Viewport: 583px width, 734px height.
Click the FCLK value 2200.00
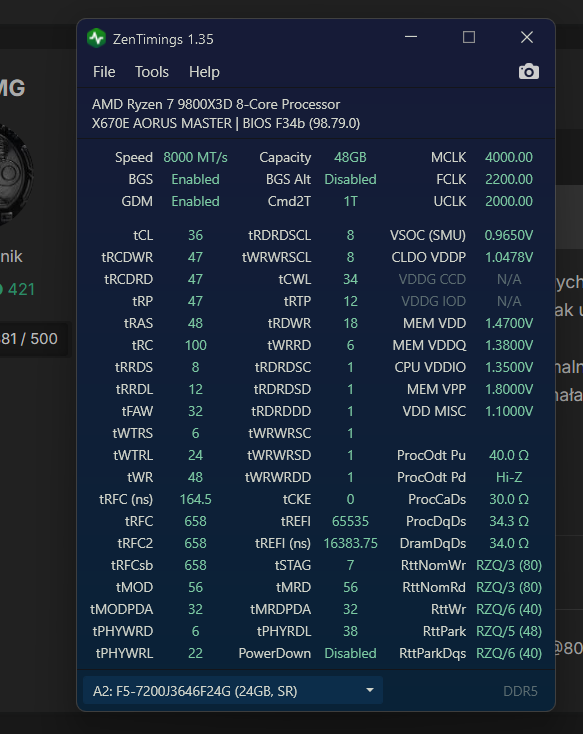click(509, 179)
